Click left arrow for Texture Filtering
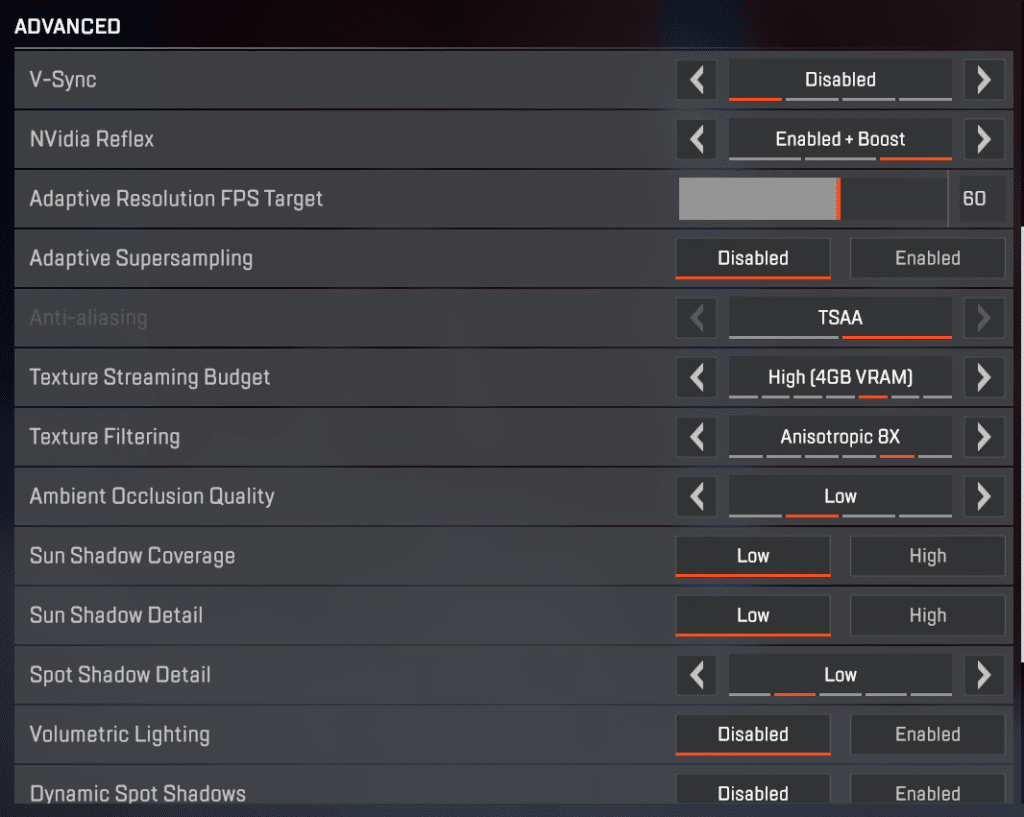The image size is (1024, 817). 696,437
